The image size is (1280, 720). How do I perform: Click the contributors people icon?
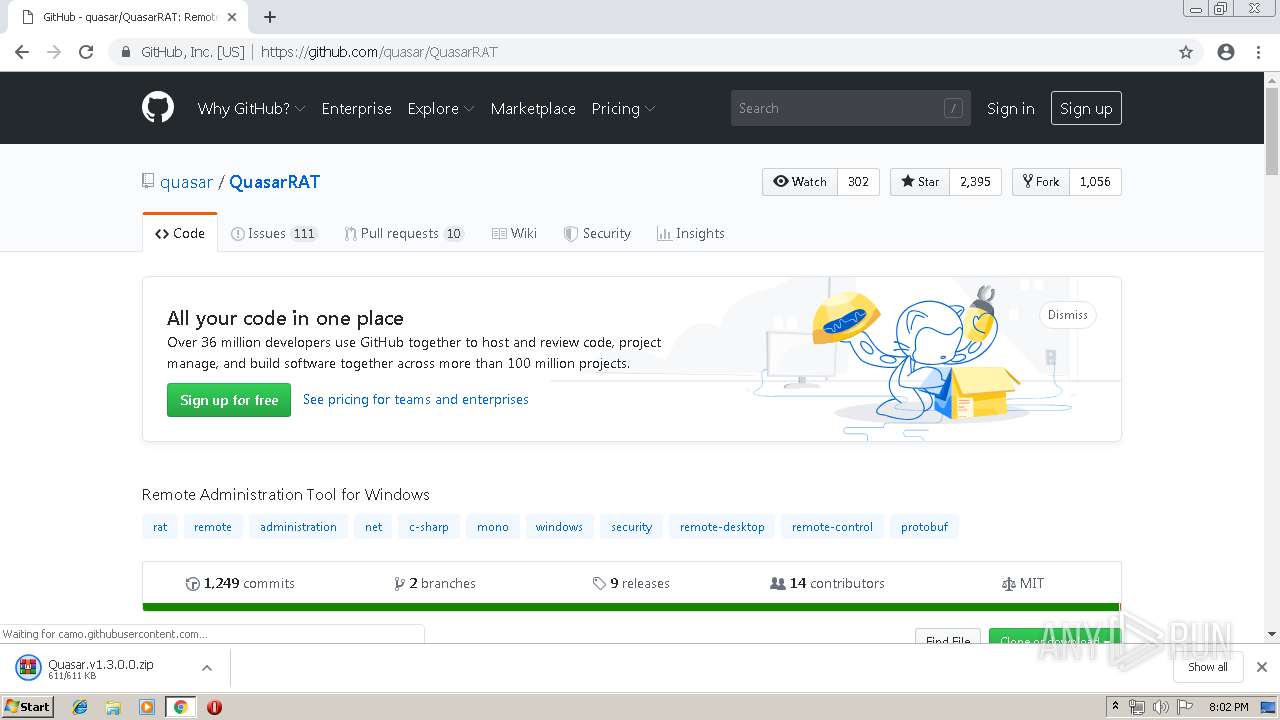[777, 584]
